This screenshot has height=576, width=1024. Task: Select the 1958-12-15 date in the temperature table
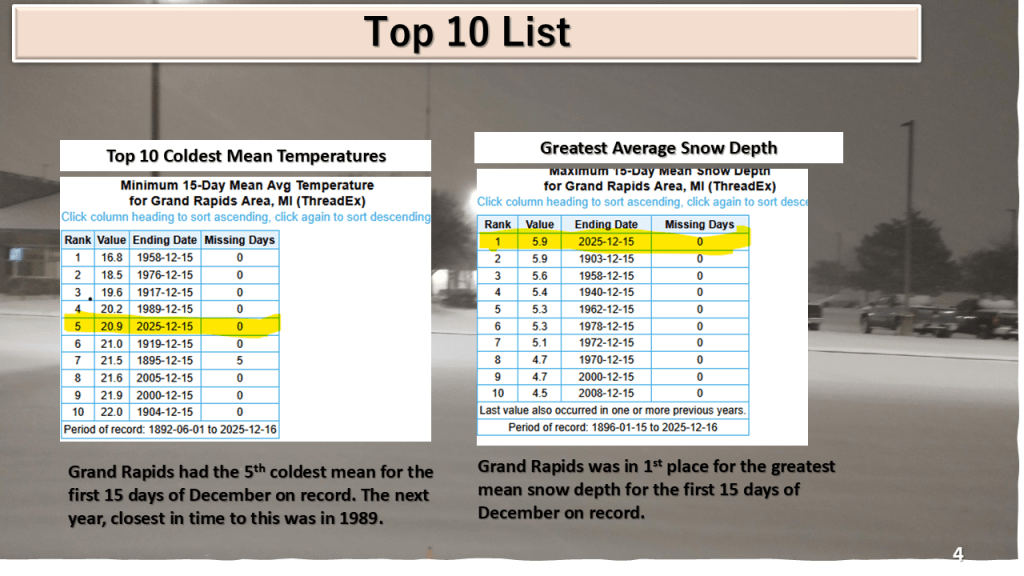point(163,257)
